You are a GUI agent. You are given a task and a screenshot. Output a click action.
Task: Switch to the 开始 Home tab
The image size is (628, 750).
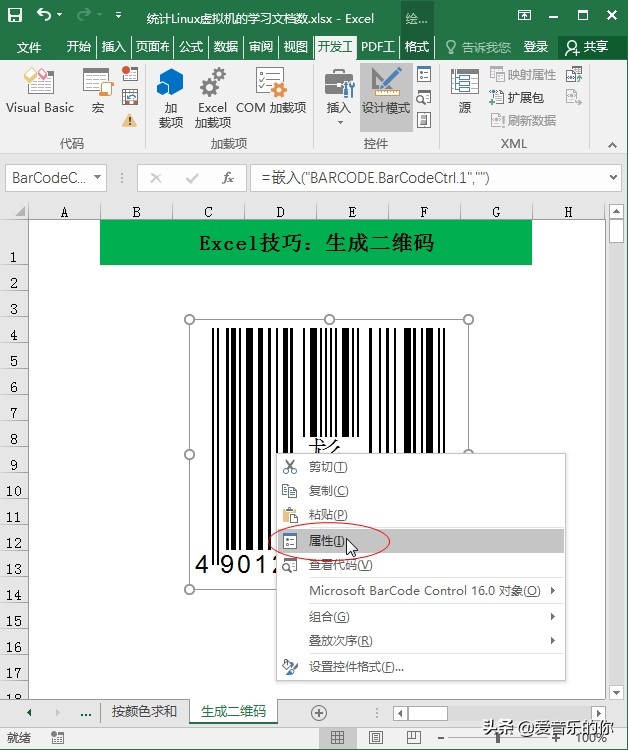[78, 47]
